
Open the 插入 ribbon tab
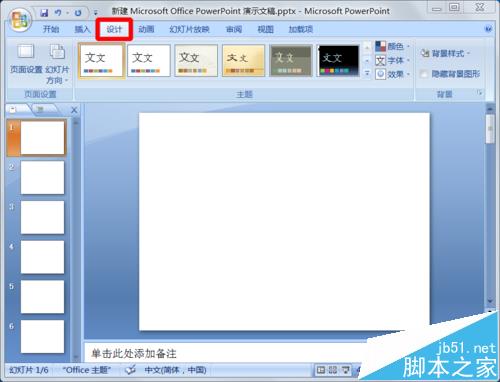coord(82,29)
